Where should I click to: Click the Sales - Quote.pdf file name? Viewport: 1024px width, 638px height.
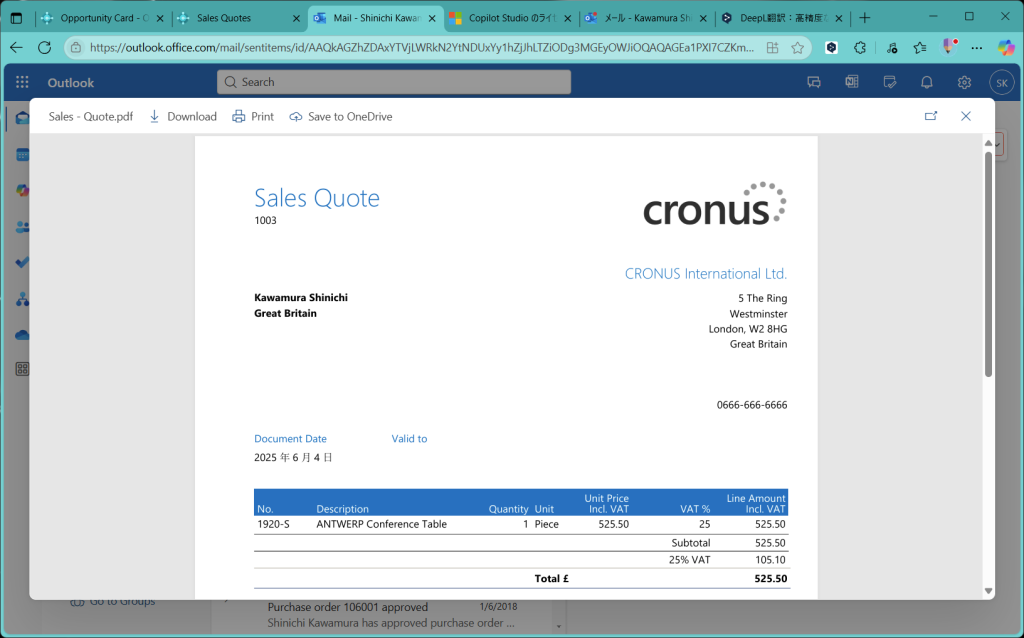tap(91, 116)
